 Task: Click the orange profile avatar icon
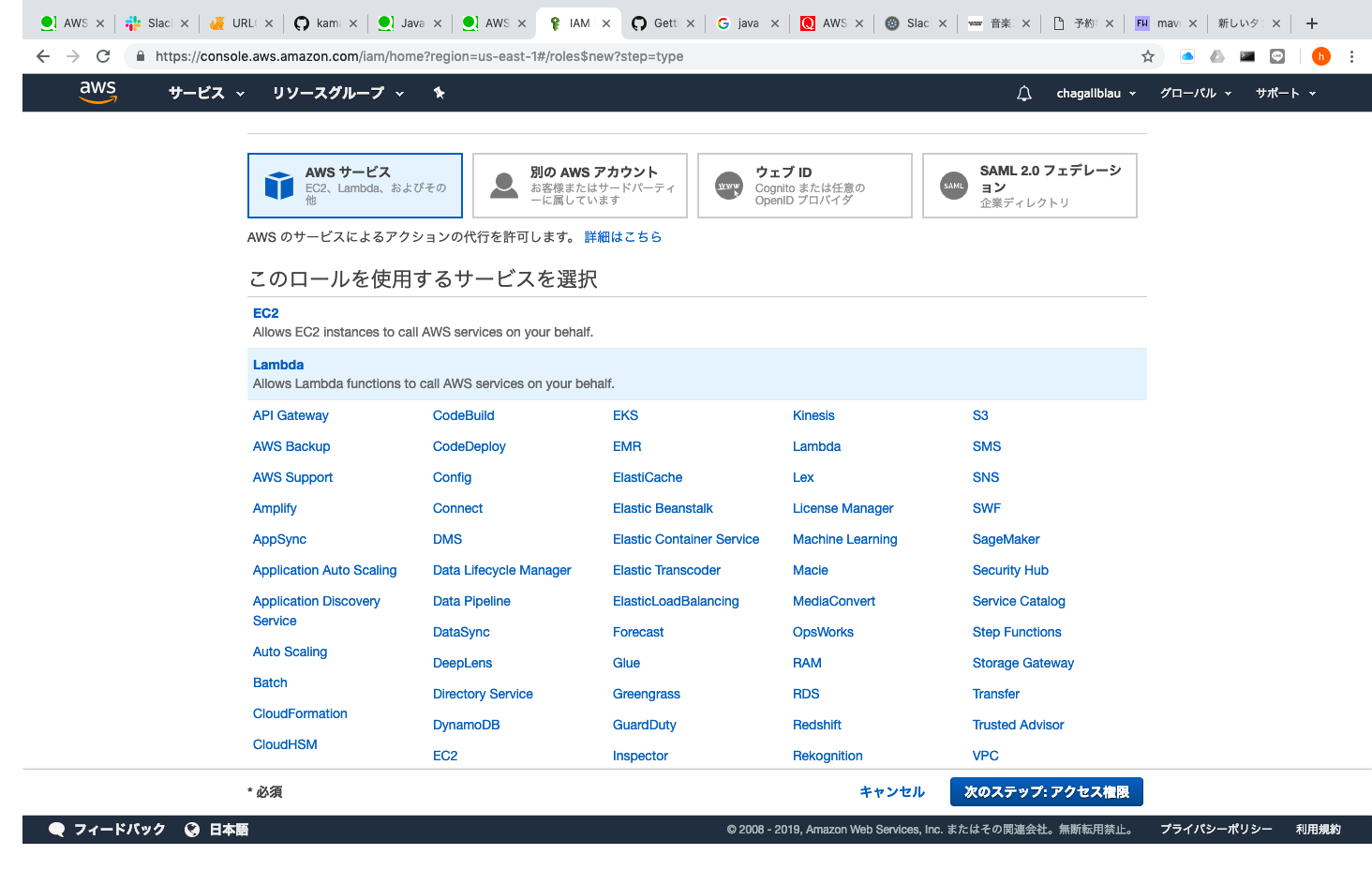1320,56
